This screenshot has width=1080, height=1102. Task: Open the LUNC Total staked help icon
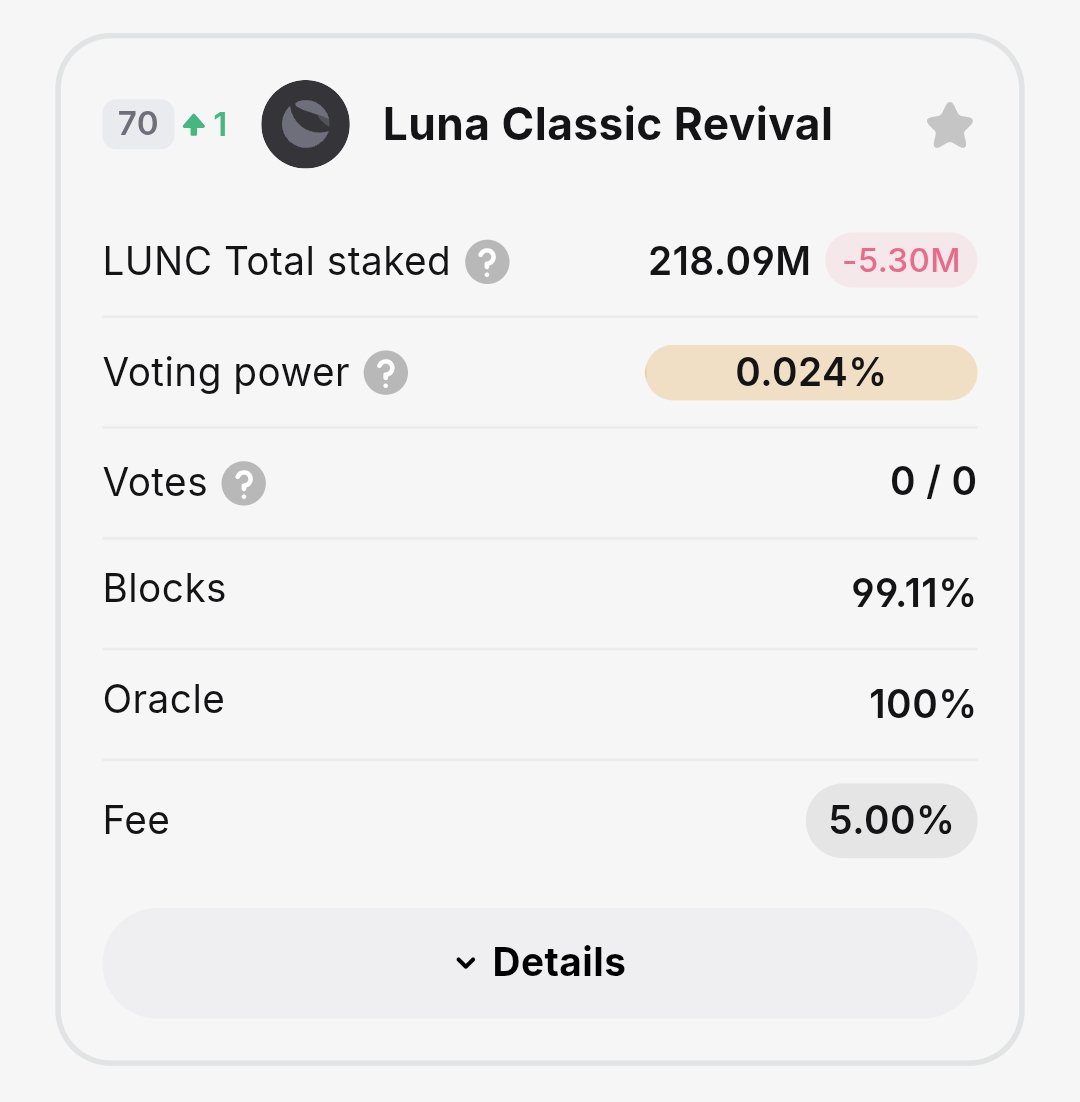[487, 261]
